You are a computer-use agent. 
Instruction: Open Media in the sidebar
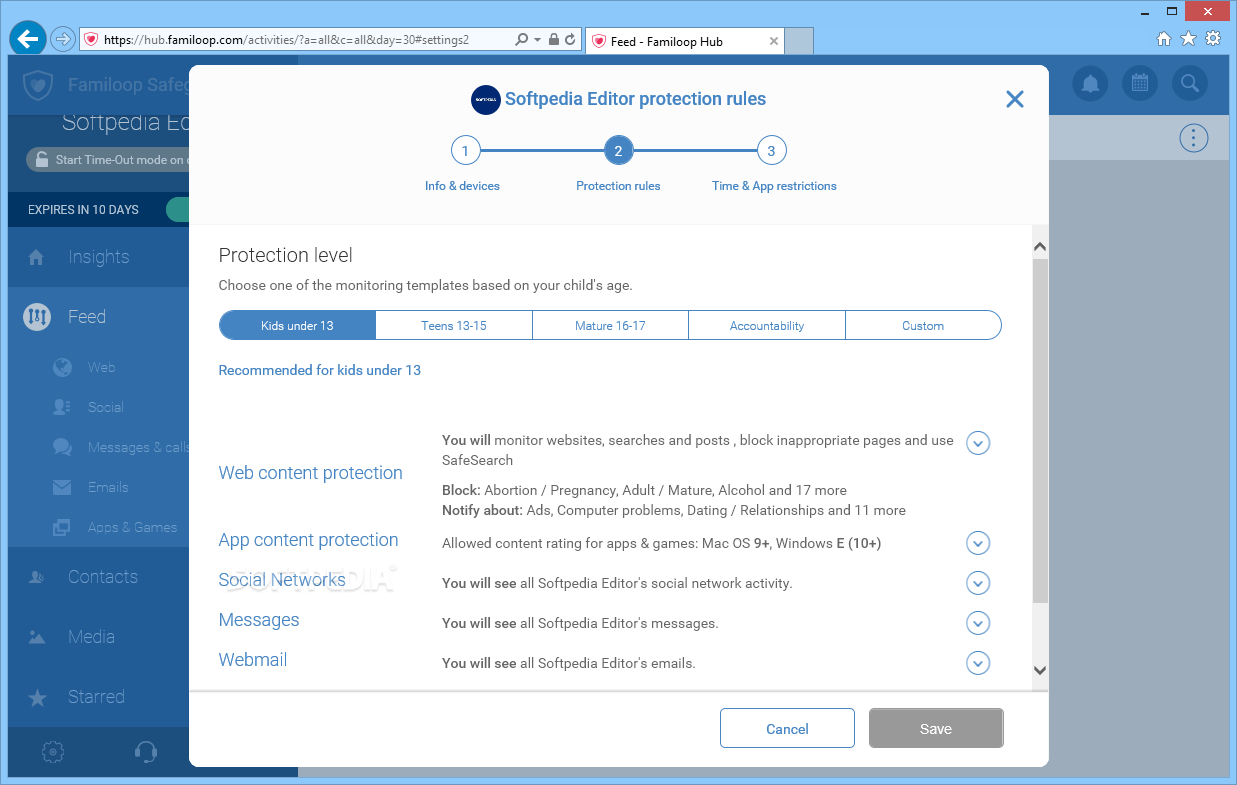(x=98, y=637)
